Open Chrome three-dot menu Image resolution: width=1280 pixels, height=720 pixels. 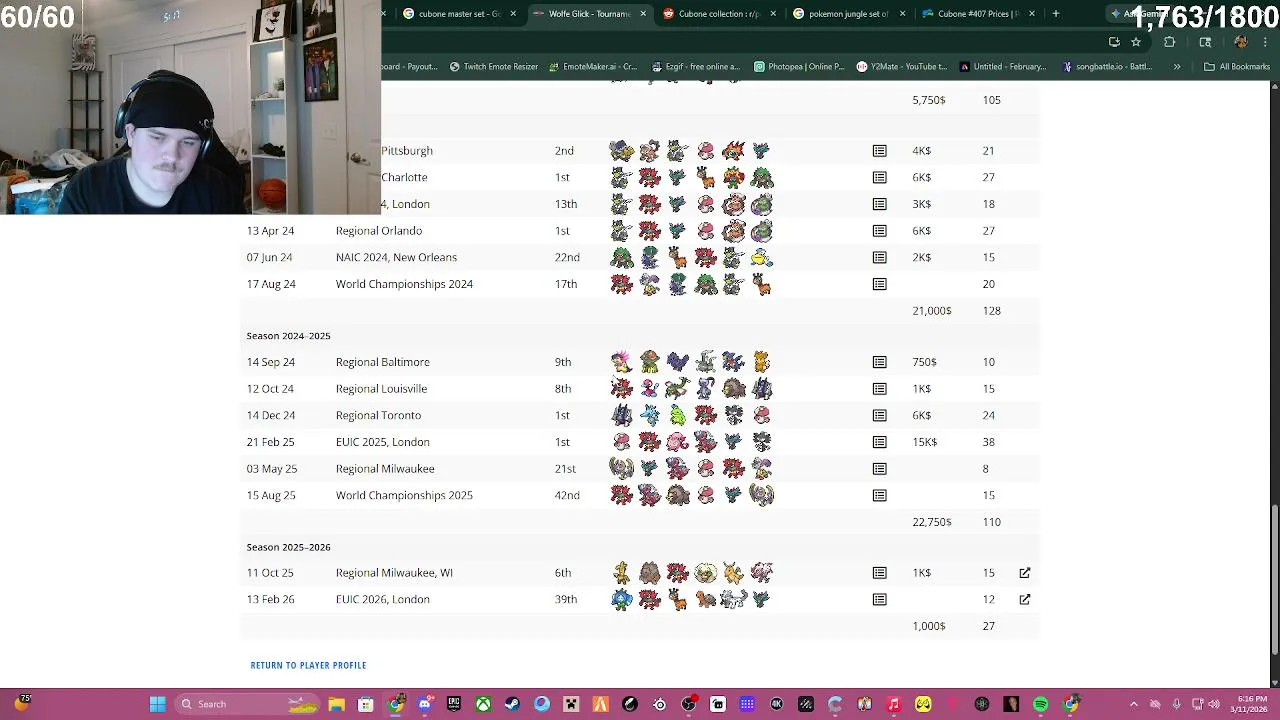point(1266,42)
